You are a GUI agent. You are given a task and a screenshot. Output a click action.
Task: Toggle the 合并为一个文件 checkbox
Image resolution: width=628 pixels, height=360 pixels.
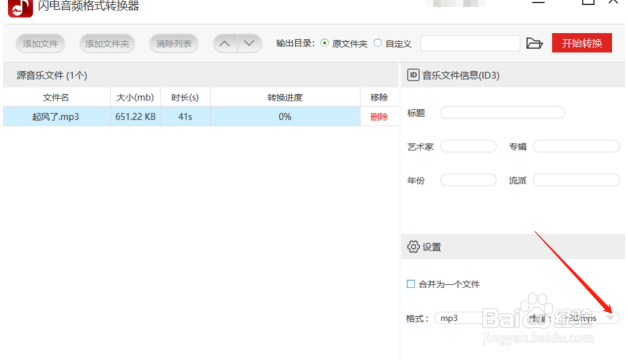[411, 284]
